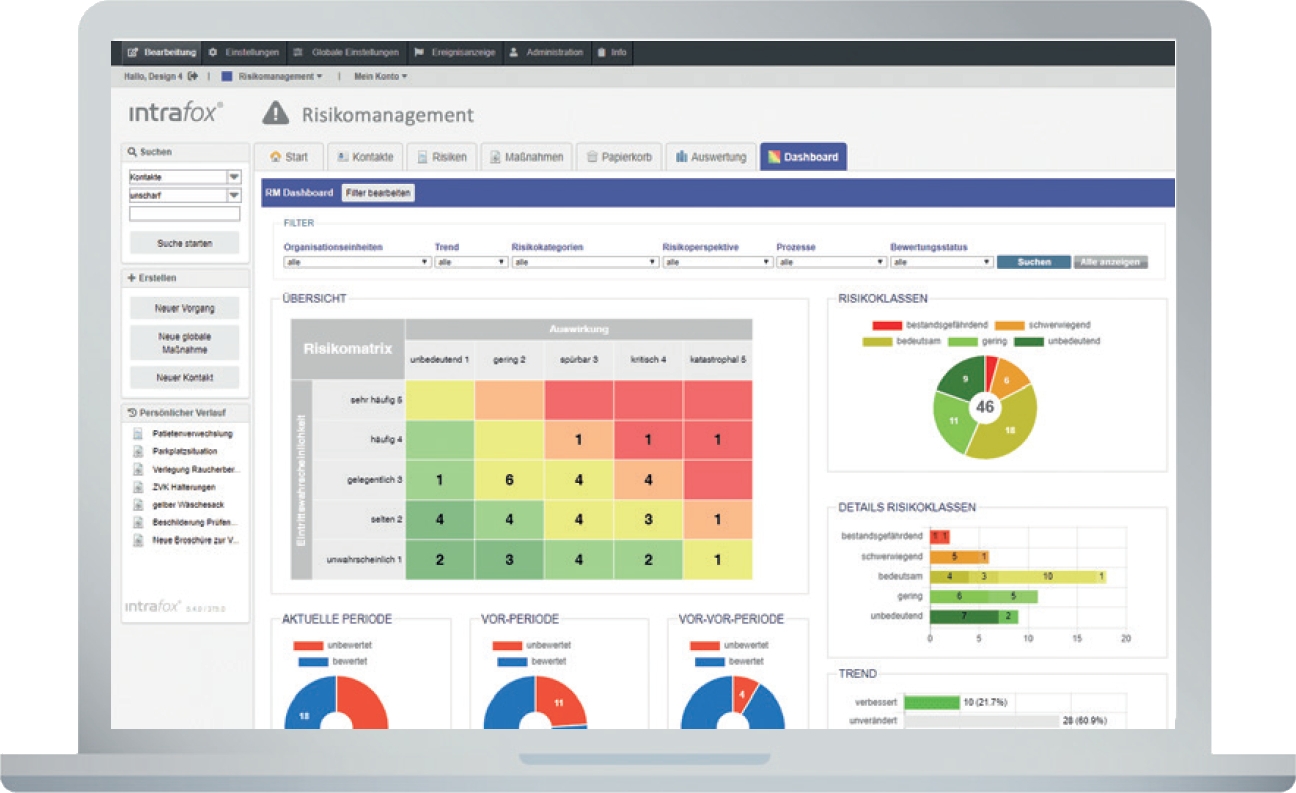Open the Maßnahmen tab
This screenshot has height=793, width=1296.
point(527,157)
